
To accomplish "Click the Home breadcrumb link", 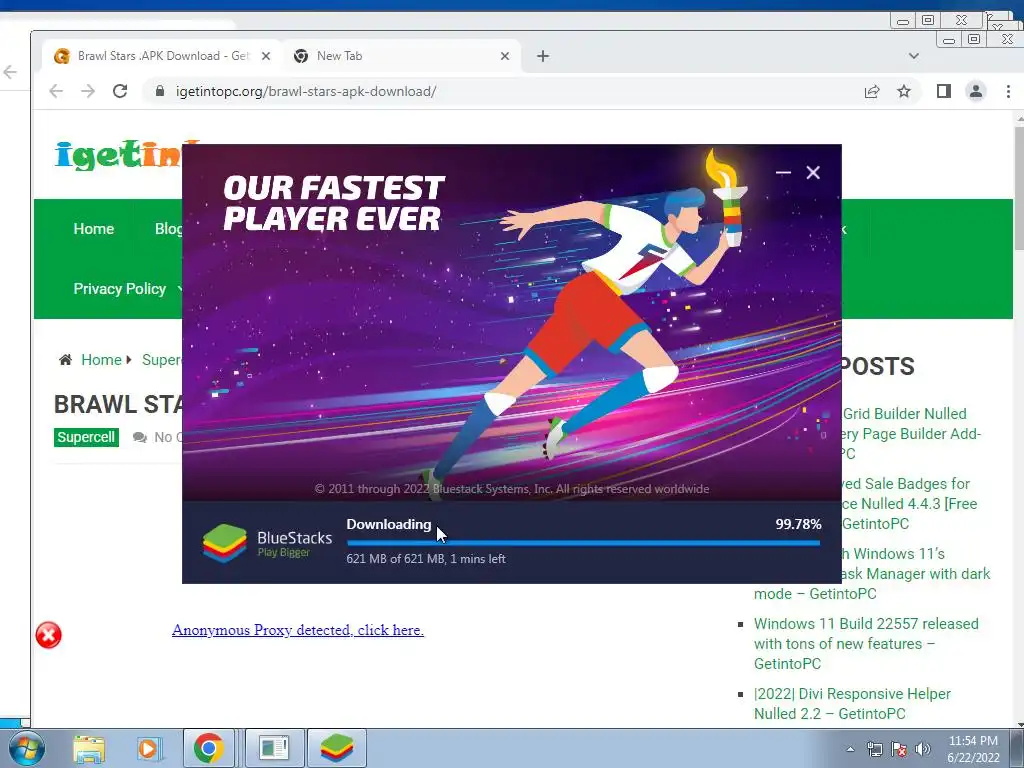I will (101, 360).
